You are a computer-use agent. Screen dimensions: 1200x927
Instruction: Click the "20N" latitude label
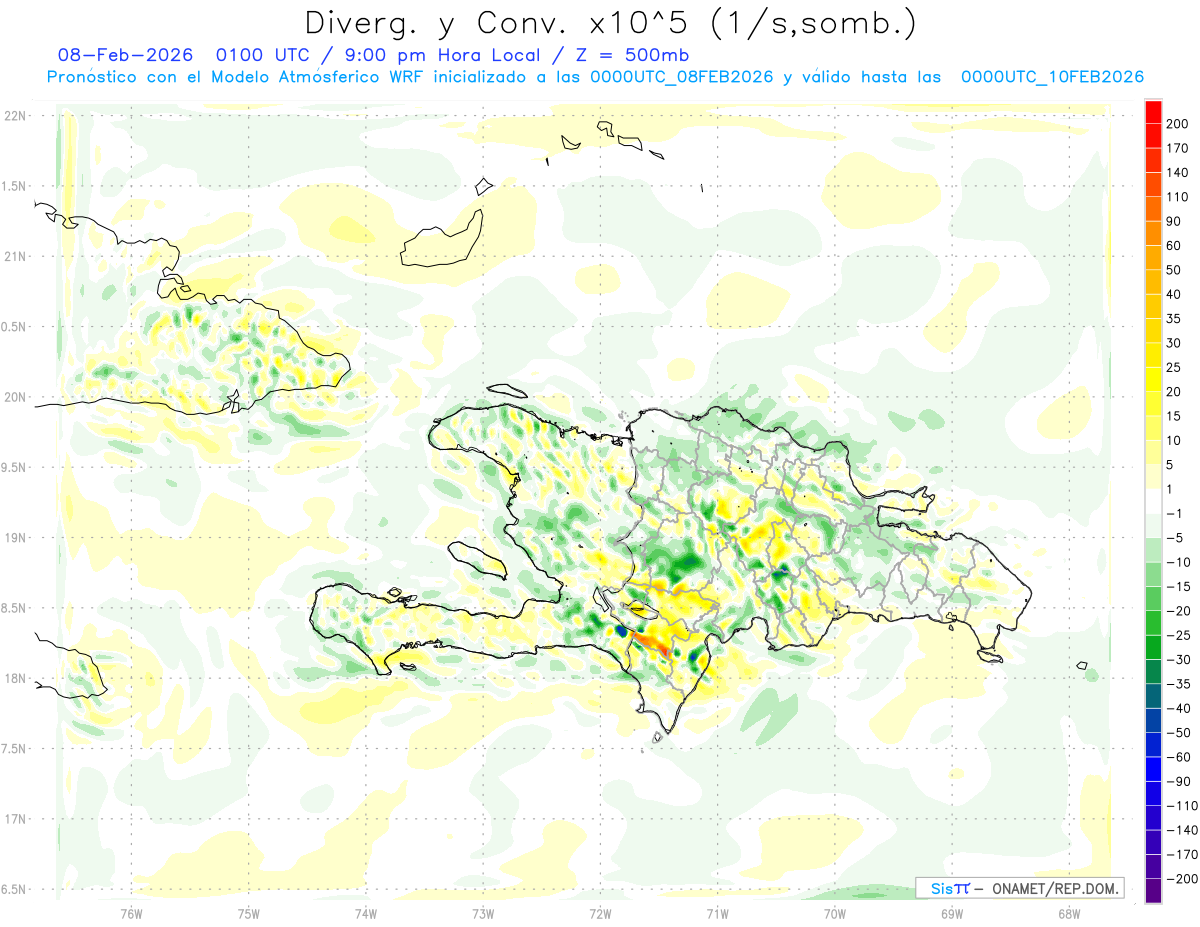tap(15, 397)
